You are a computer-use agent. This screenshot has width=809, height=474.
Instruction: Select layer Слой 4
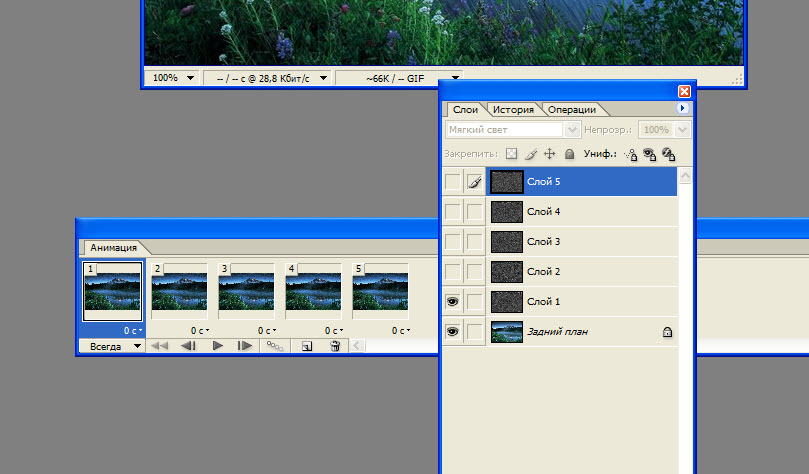(582, 211)
